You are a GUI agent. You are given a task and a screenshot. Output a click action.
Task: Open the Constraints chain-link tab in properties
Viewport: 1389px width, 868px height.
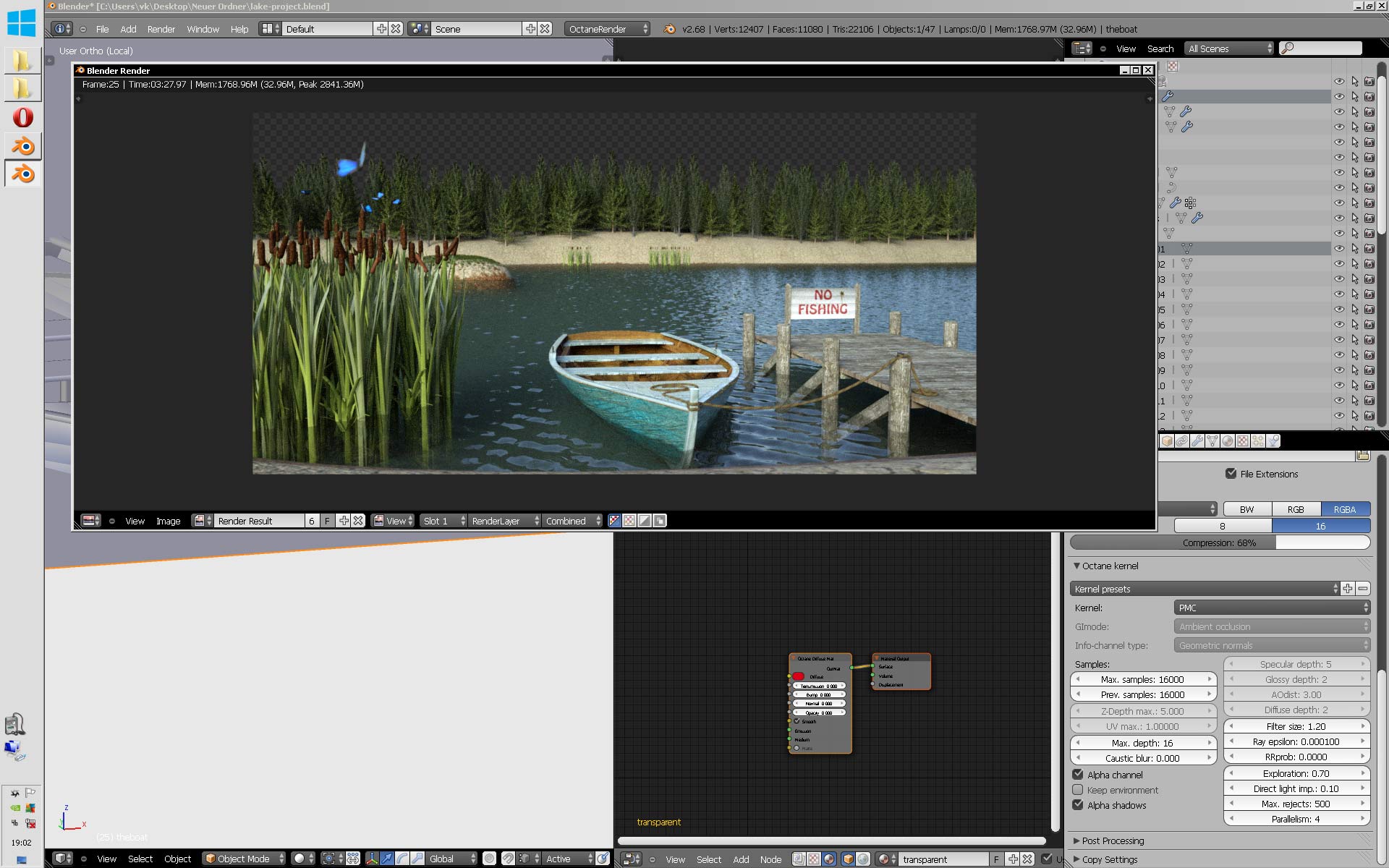tap(1182, 441)
